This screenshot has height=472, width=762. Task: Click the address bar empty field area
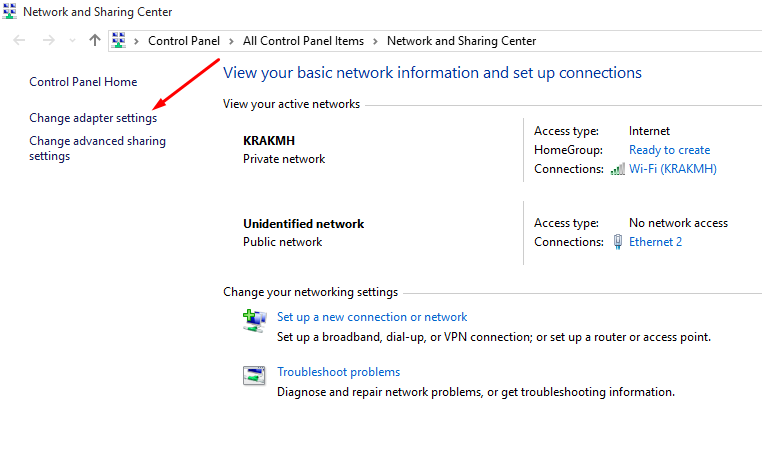[649, 41]
